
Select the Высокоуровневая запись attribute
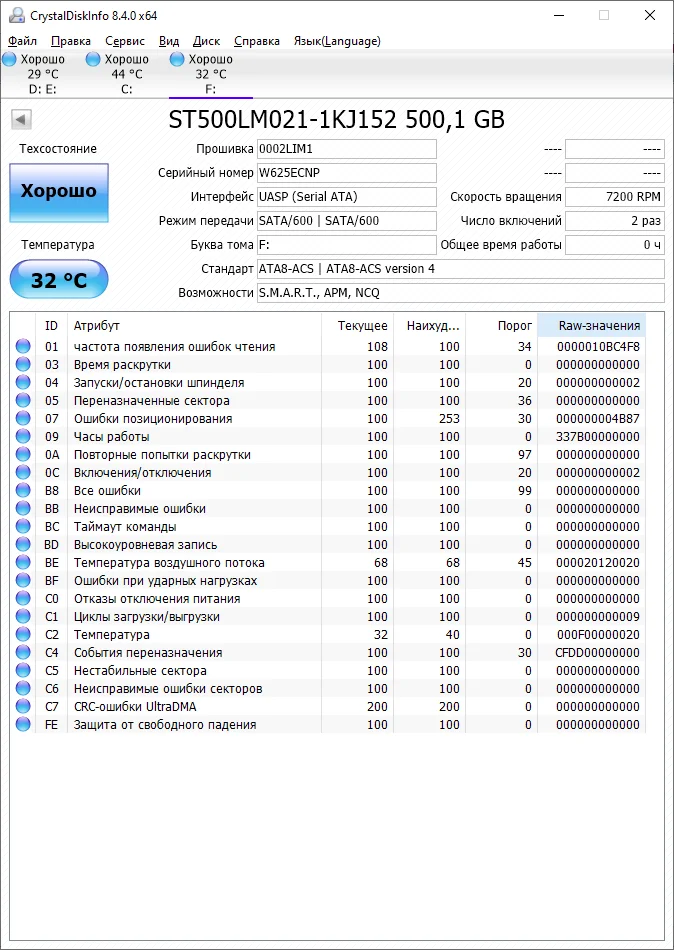(329, 545)
